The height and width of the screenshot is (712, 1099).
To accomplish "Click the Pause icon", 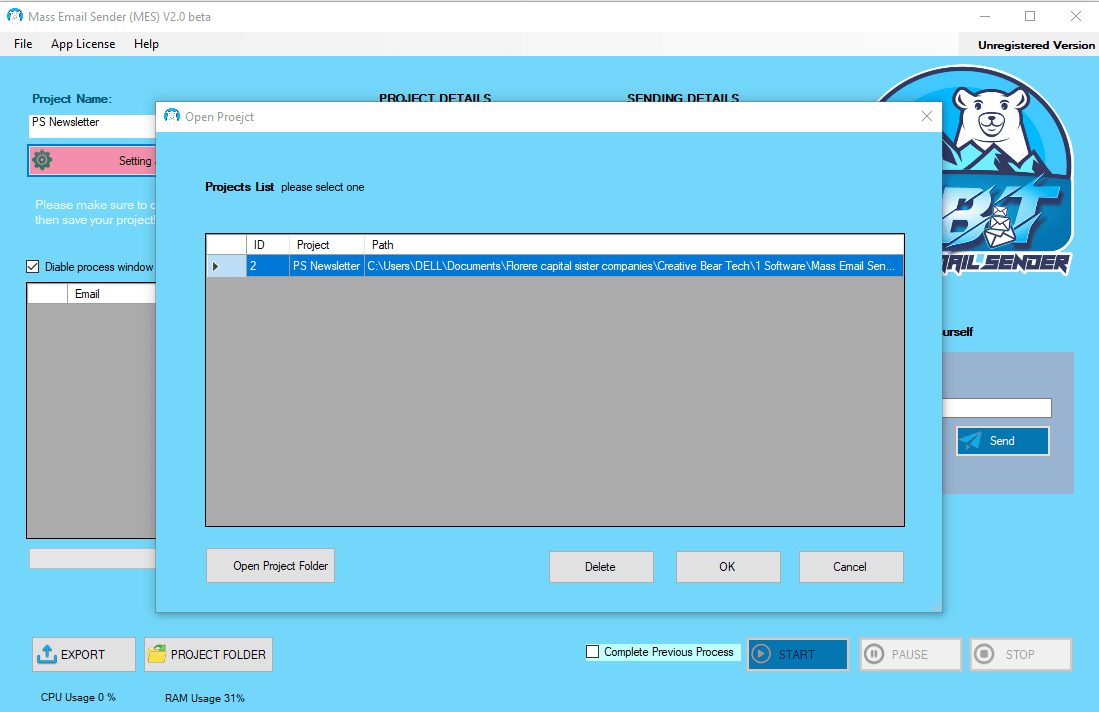I will pyautogui.click(x=874, y=654).
